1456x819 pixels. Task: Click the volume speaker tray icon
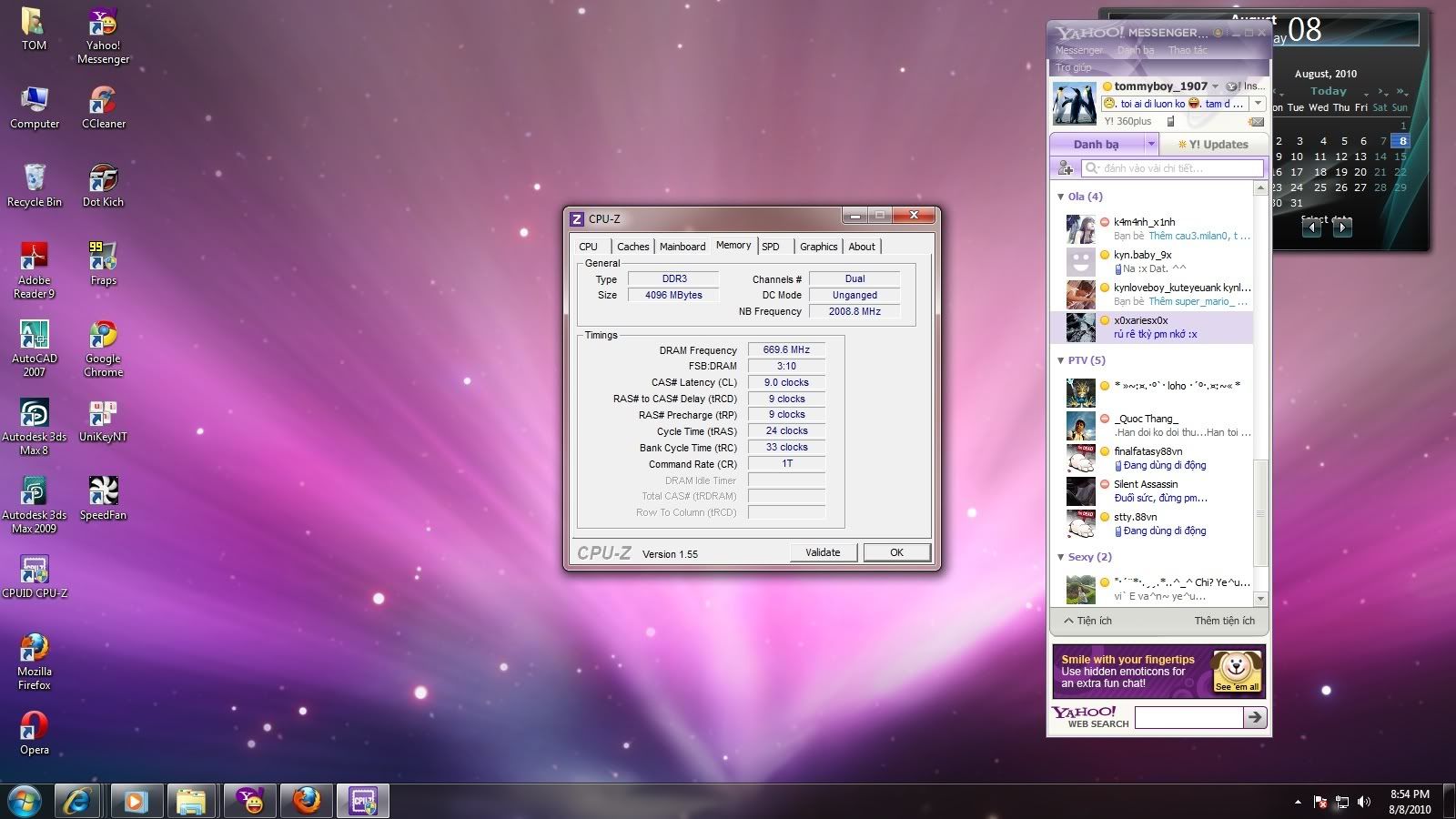click(1363, 802)
